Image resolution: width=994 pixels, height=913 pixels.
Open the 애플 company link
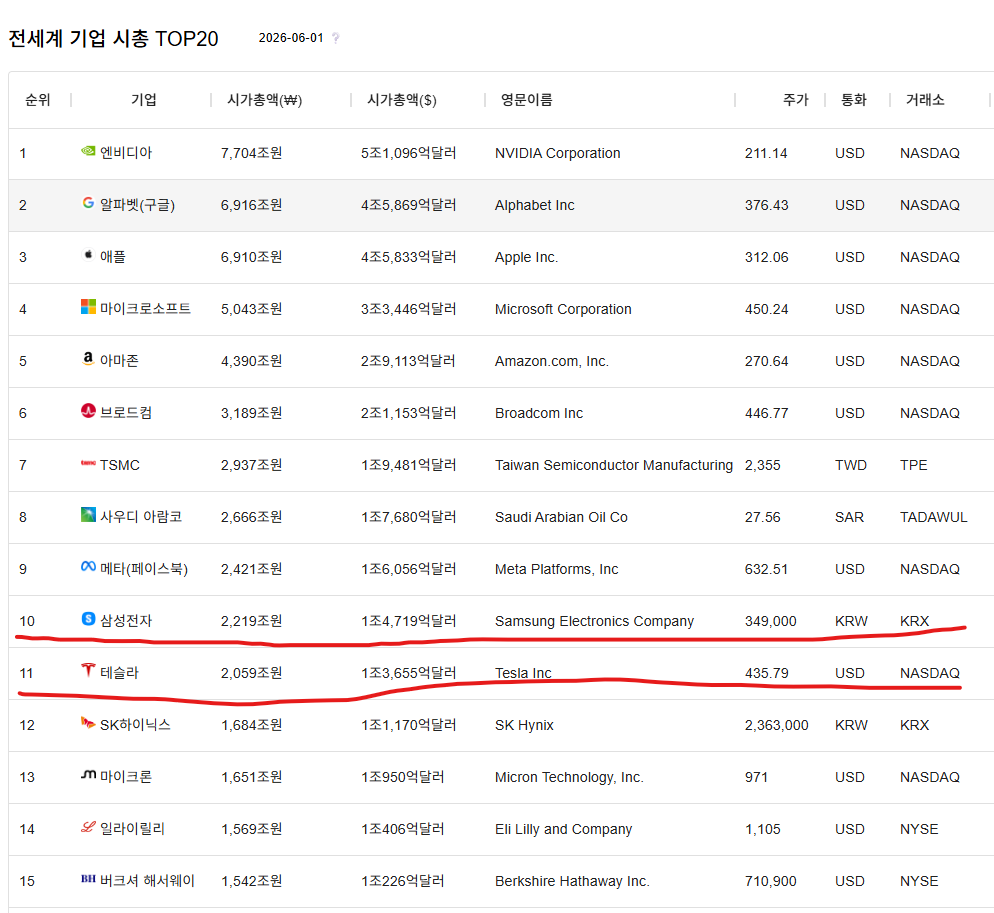[113, 256]
